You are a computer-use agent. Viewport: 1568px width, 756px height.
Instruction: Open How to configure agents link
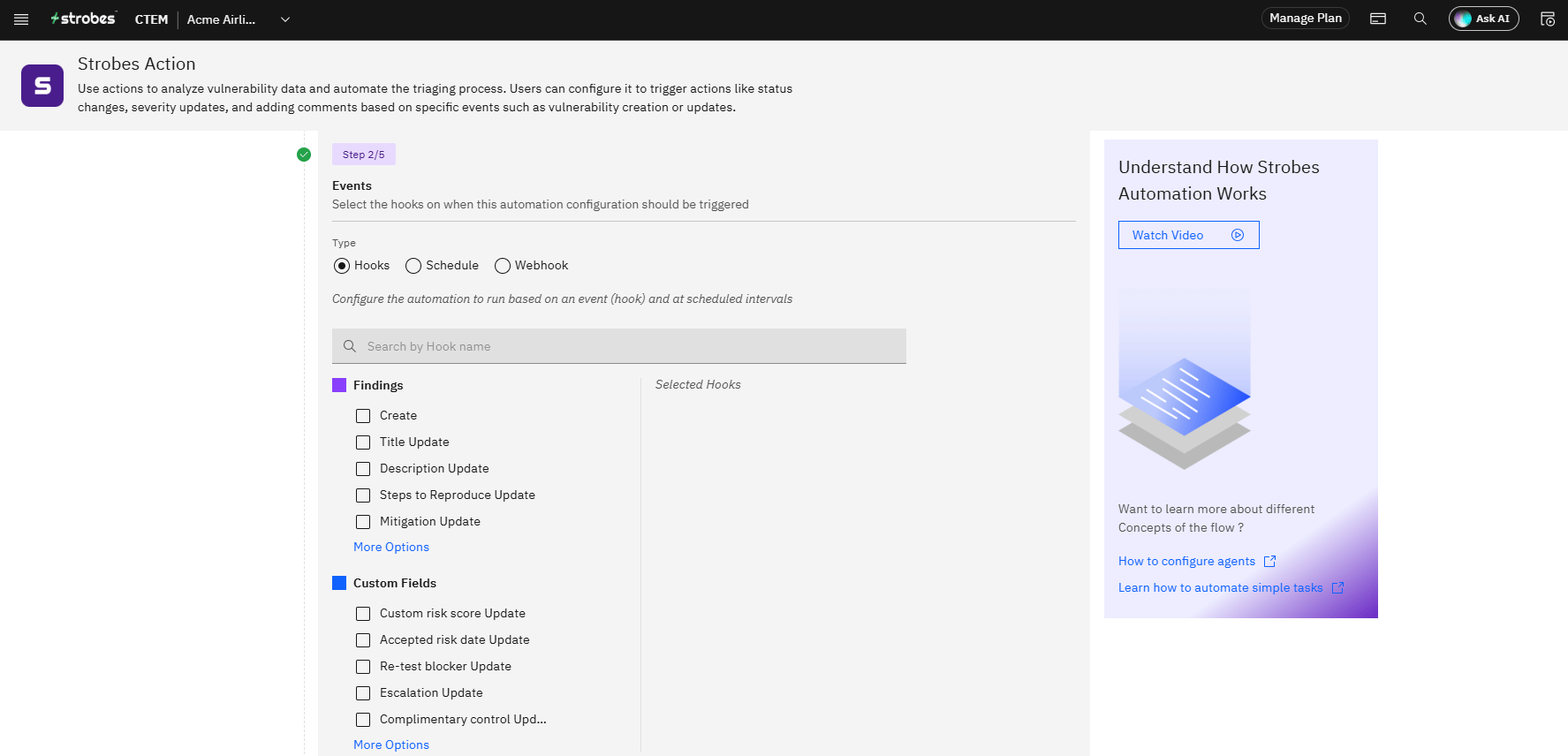[x=1186, y=562]
